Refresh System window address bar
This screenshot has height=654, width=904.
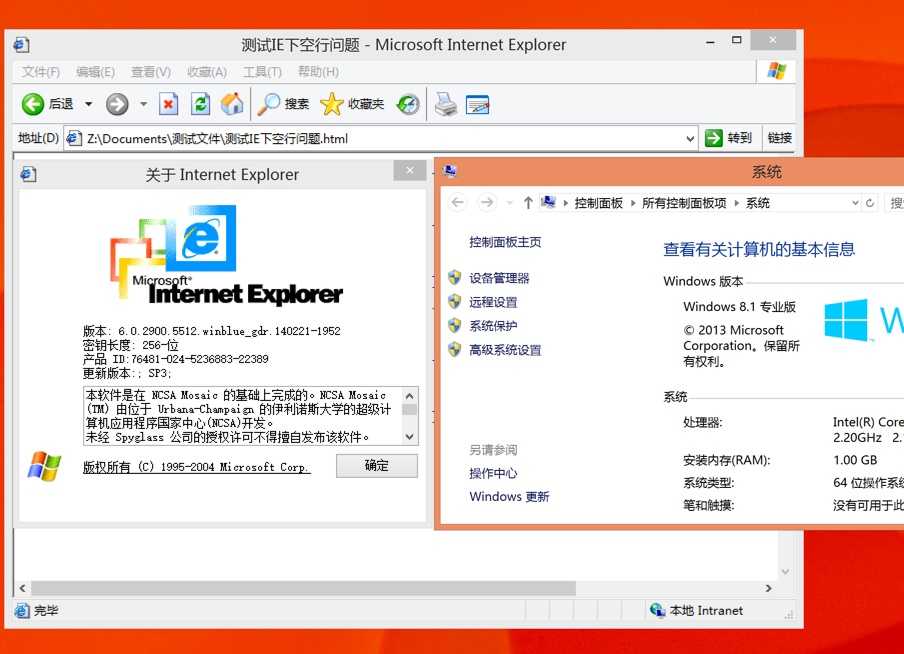click(x=870, y=203)
